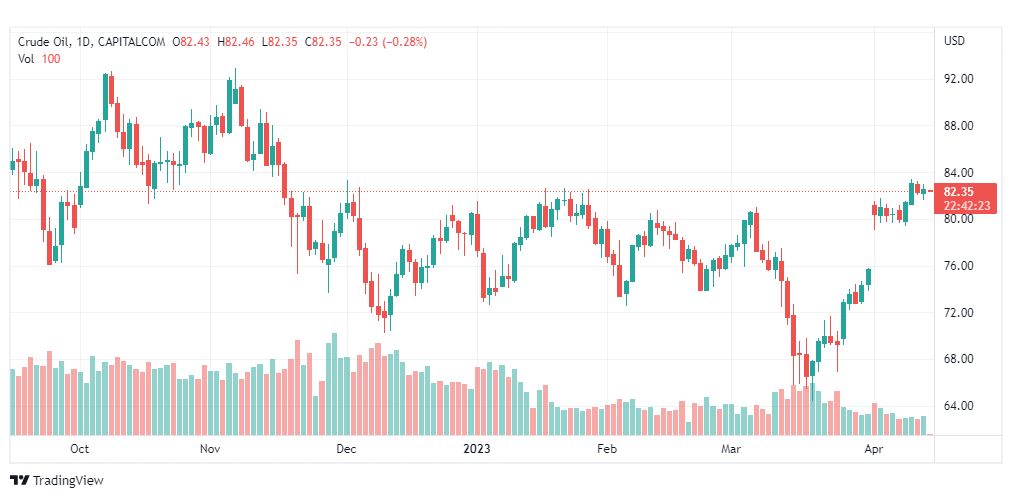Click the current price label 82.35
This screenshot has width=1012, height=498.
(958, 191)
